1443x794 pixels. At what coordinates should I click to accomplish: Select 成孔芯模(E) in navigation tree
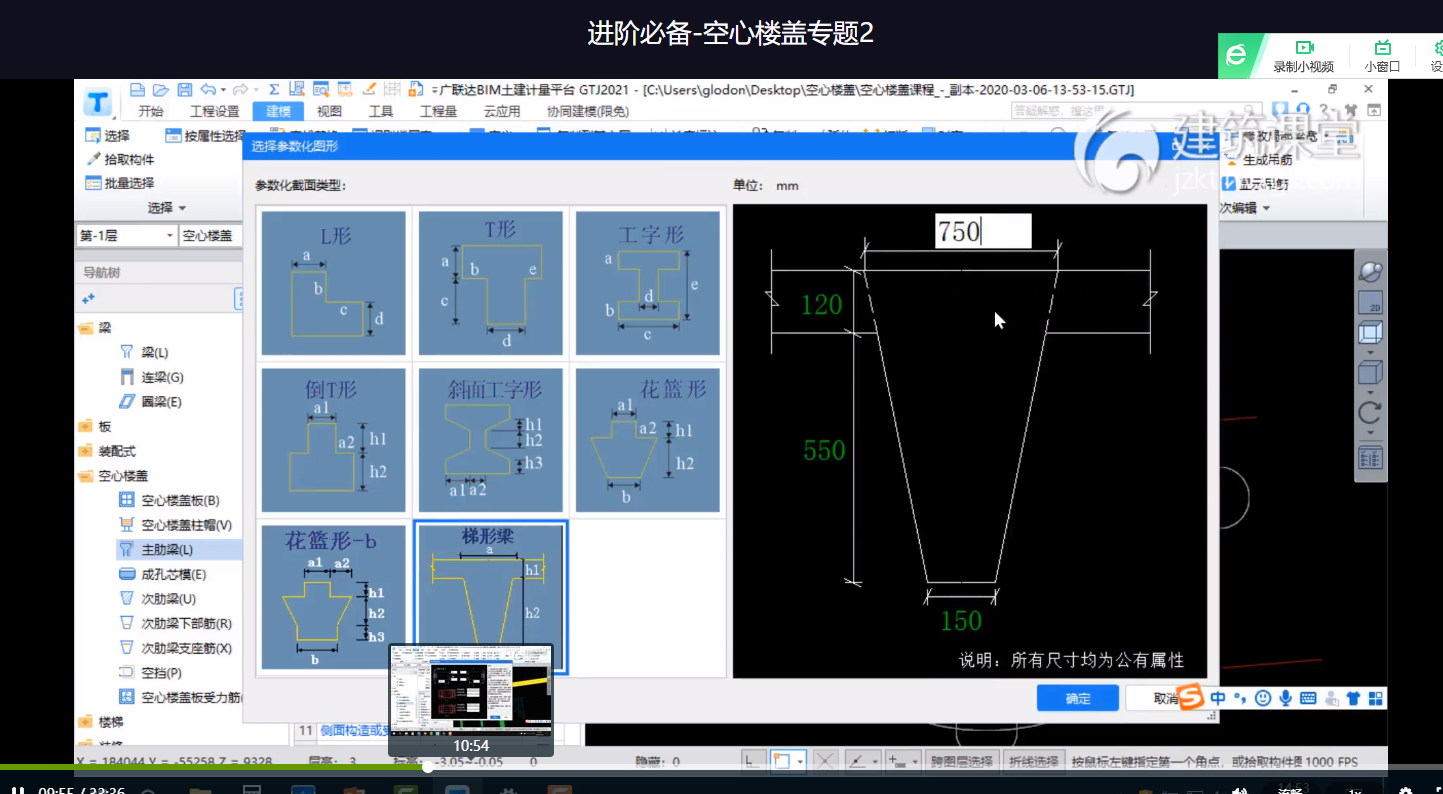[162, 574]
